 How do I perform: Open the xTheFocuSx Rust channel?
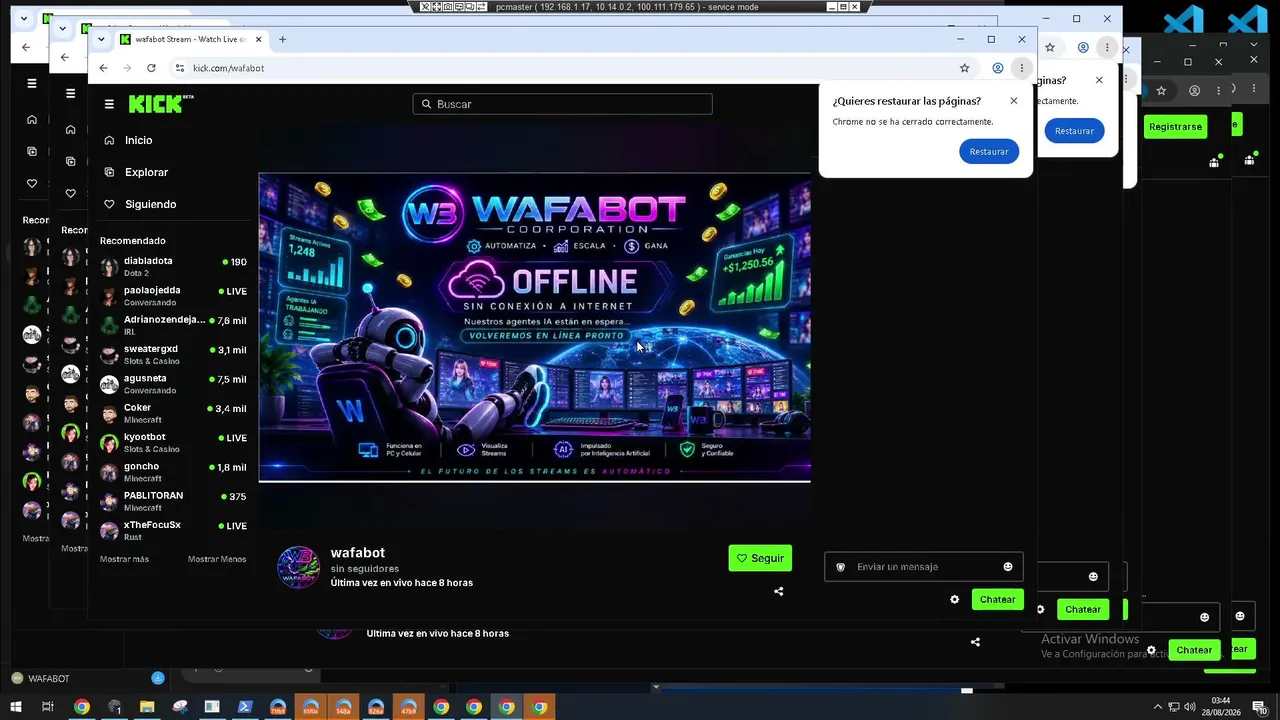[173, 530]
